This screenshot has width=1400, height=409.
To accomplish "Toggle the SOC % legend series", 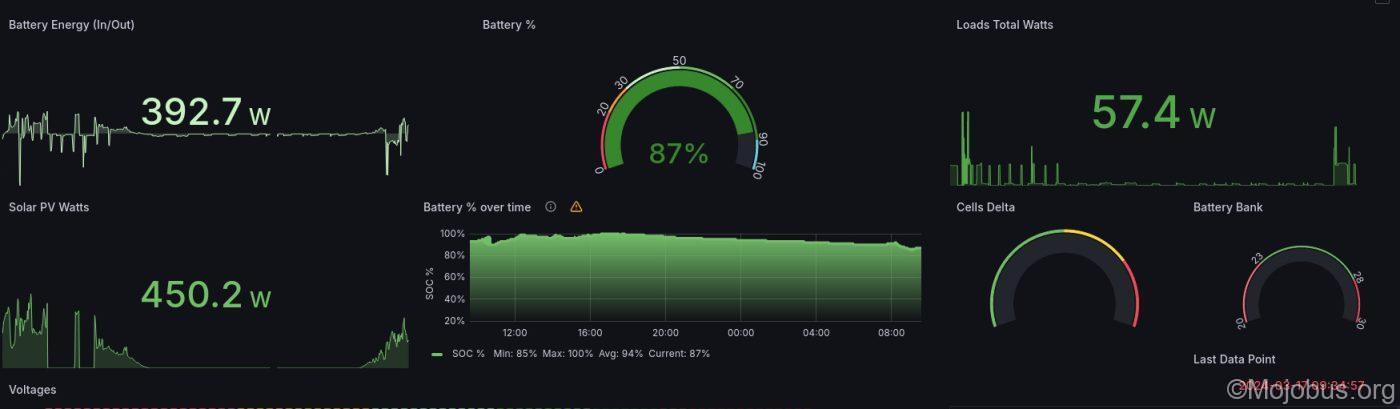I will tap(466, 354).
